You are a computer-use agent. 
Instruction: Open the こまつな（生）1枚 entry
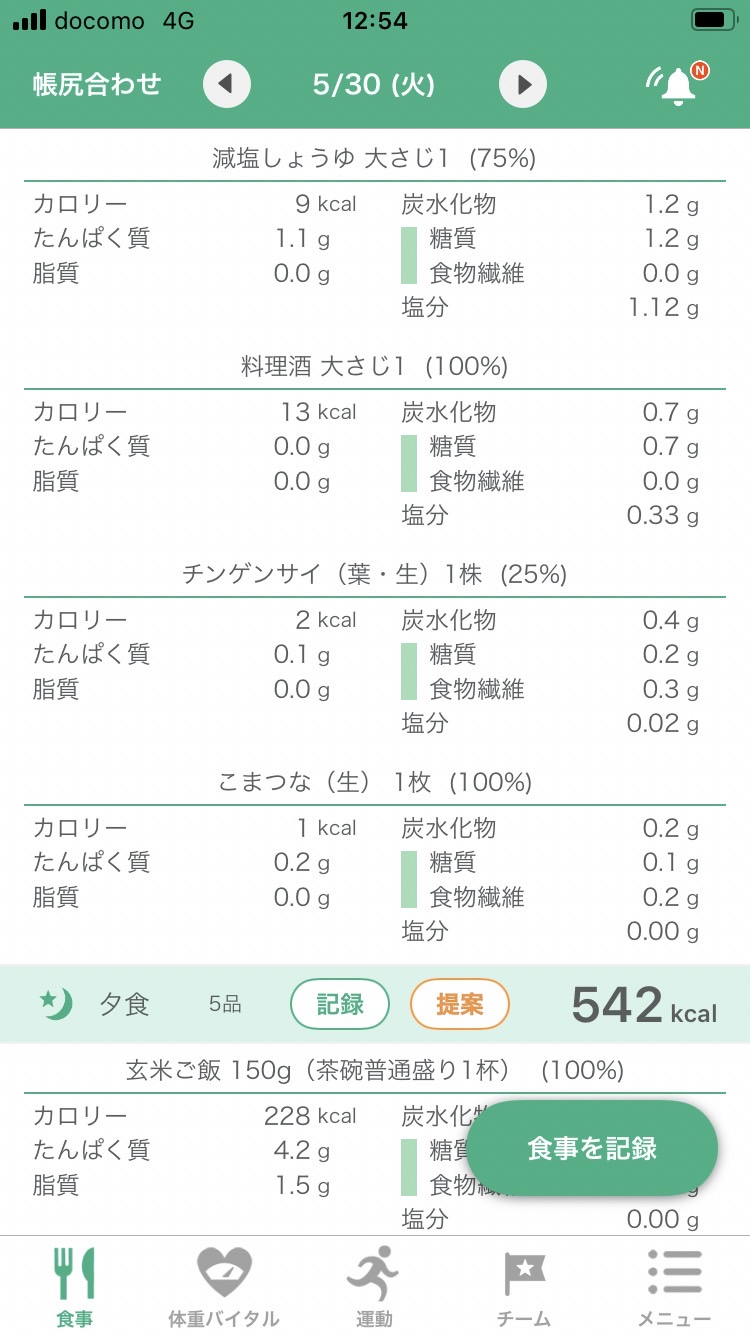(374, 782)
